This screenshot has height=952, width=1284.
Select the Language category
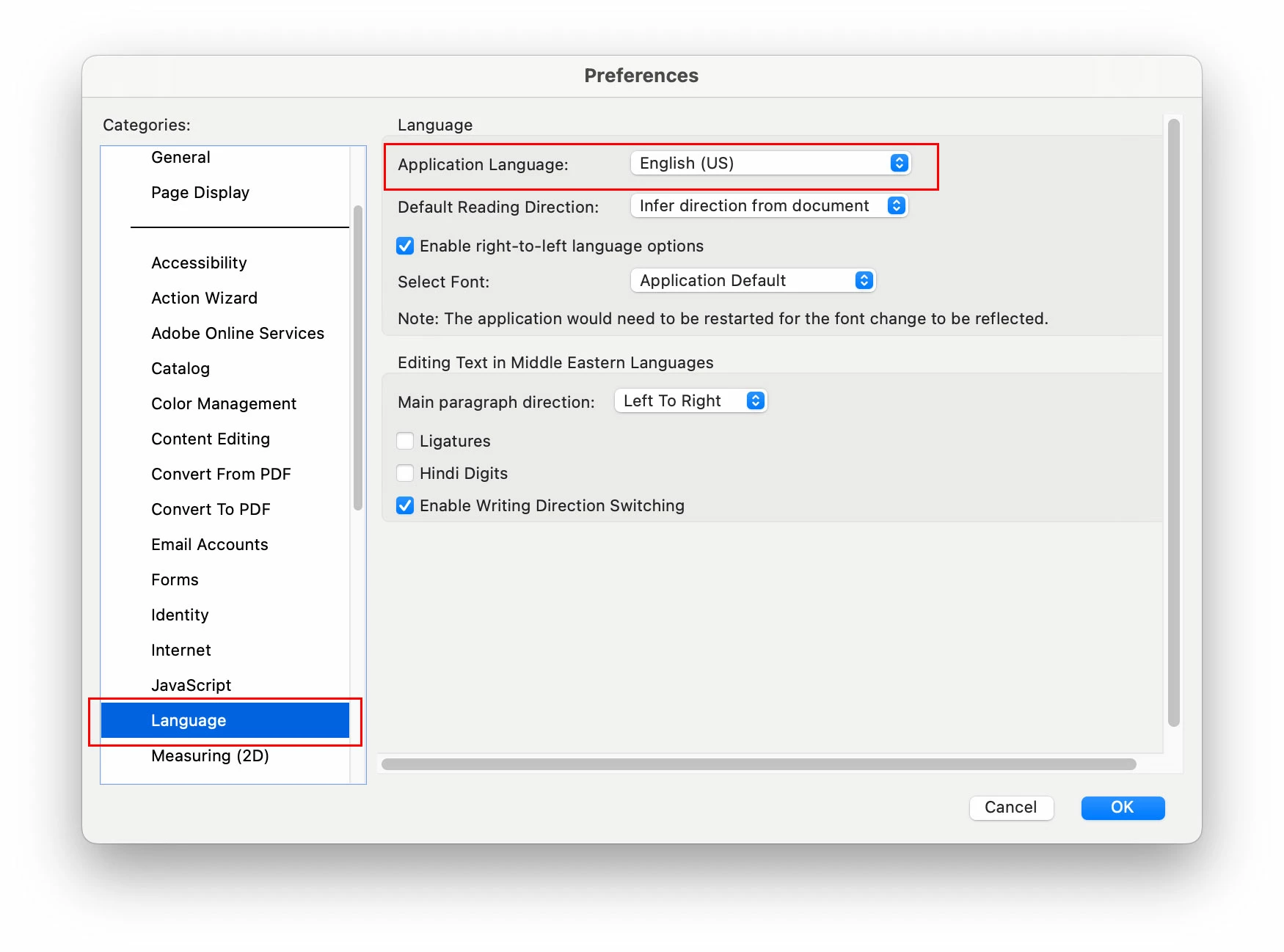(x=225, y=720)
